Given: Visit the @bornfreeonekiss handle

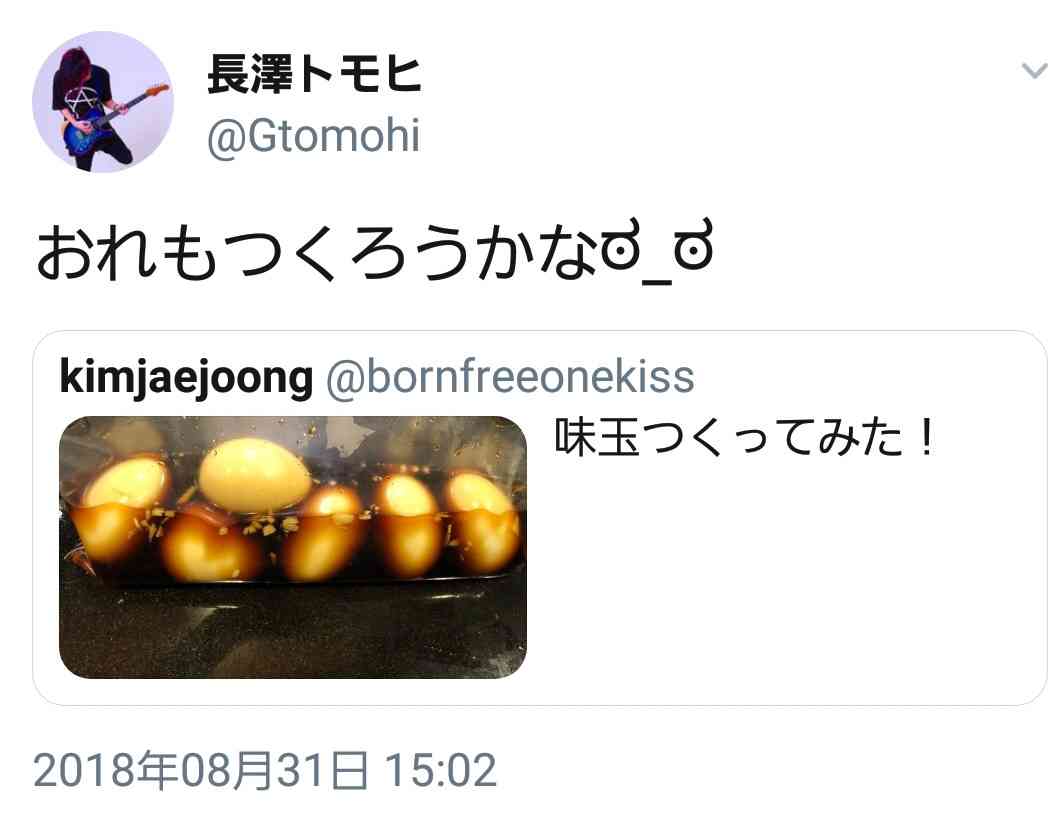Looking at the screenshot, I should tap(510, 377).
